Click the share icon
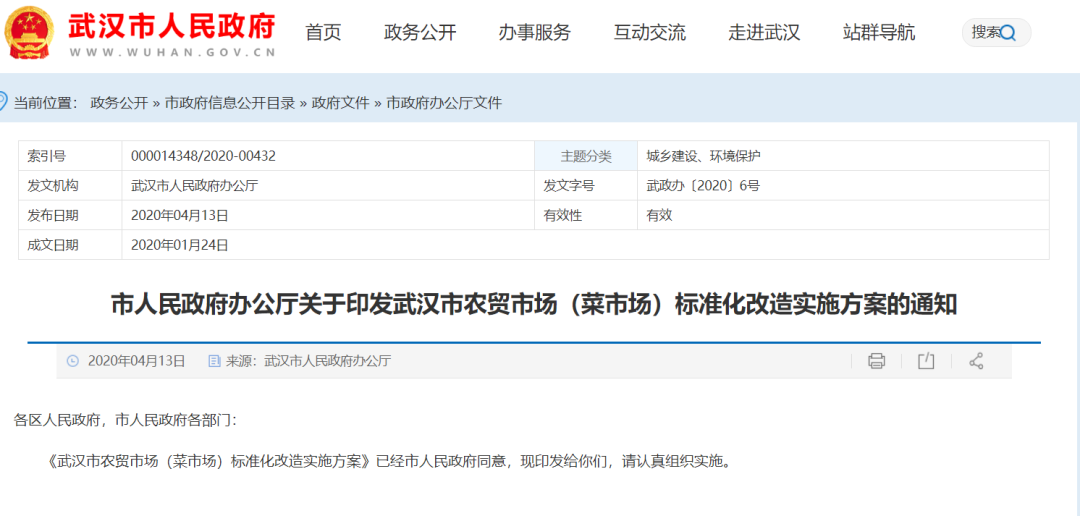1080x516 pixels. [976, 361]
